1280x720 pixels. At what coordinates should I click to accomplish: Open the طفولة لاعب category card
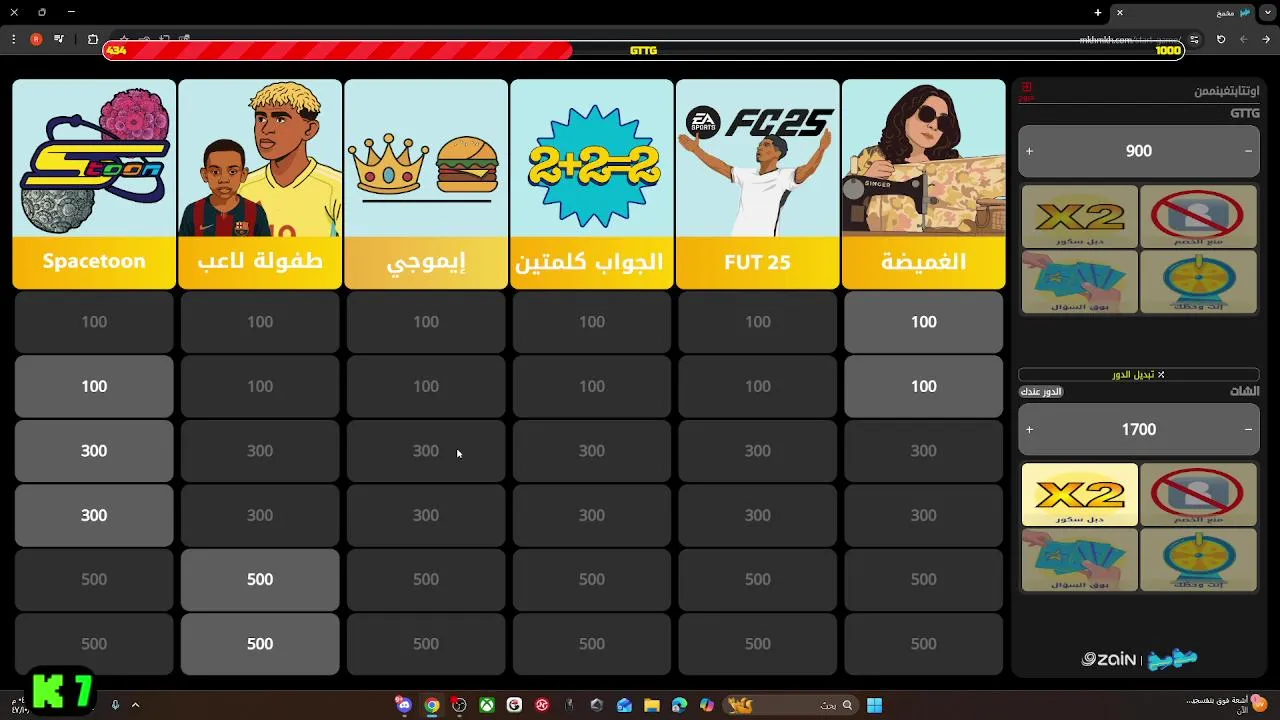click(260, 184)
